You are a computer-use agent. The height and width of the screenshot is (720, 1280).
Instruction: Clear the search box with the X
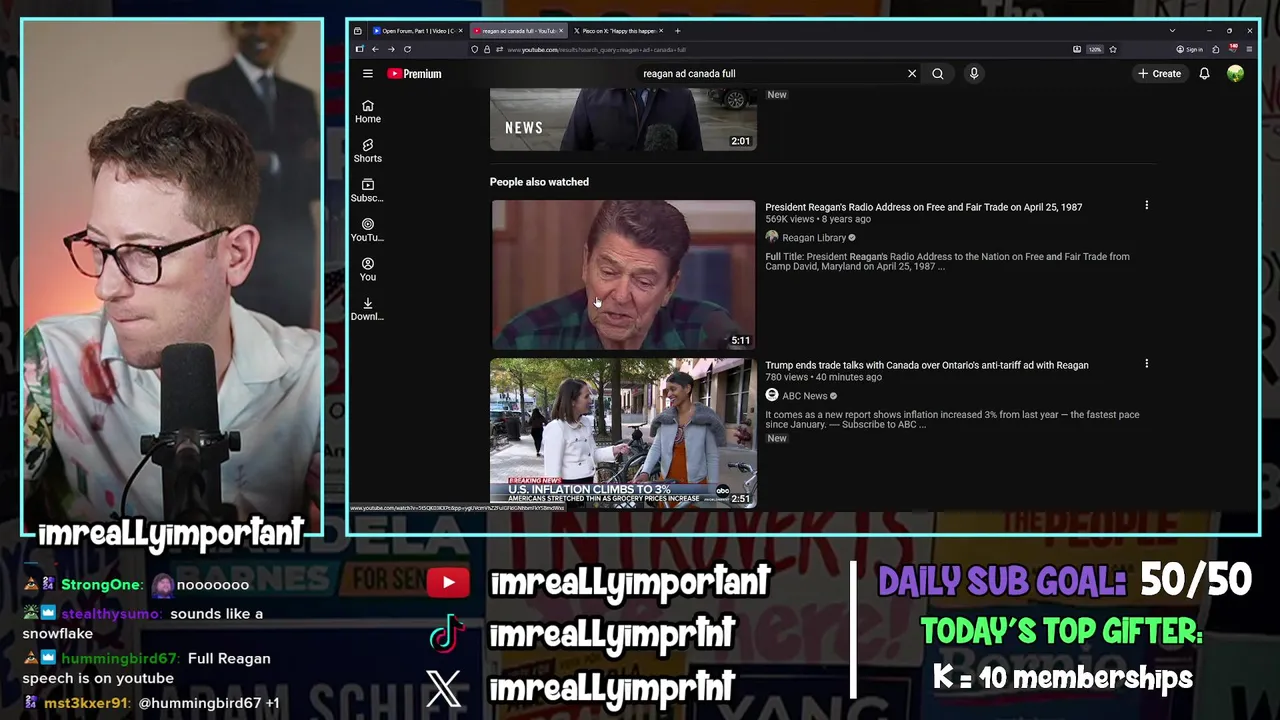coord(912,74)
